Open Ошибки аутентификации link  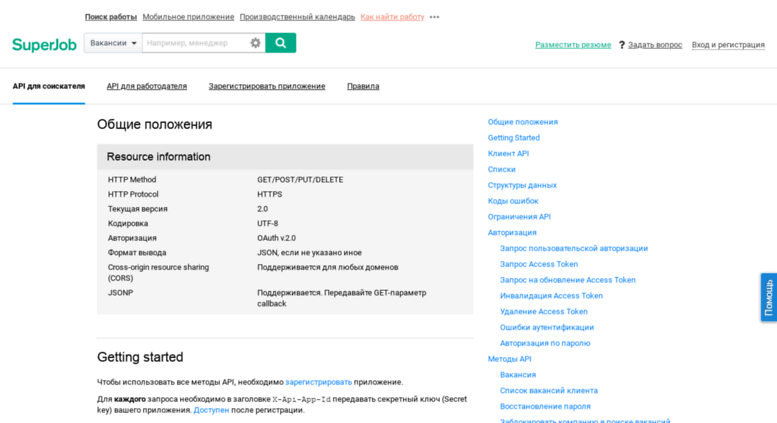tap(547, 328)
